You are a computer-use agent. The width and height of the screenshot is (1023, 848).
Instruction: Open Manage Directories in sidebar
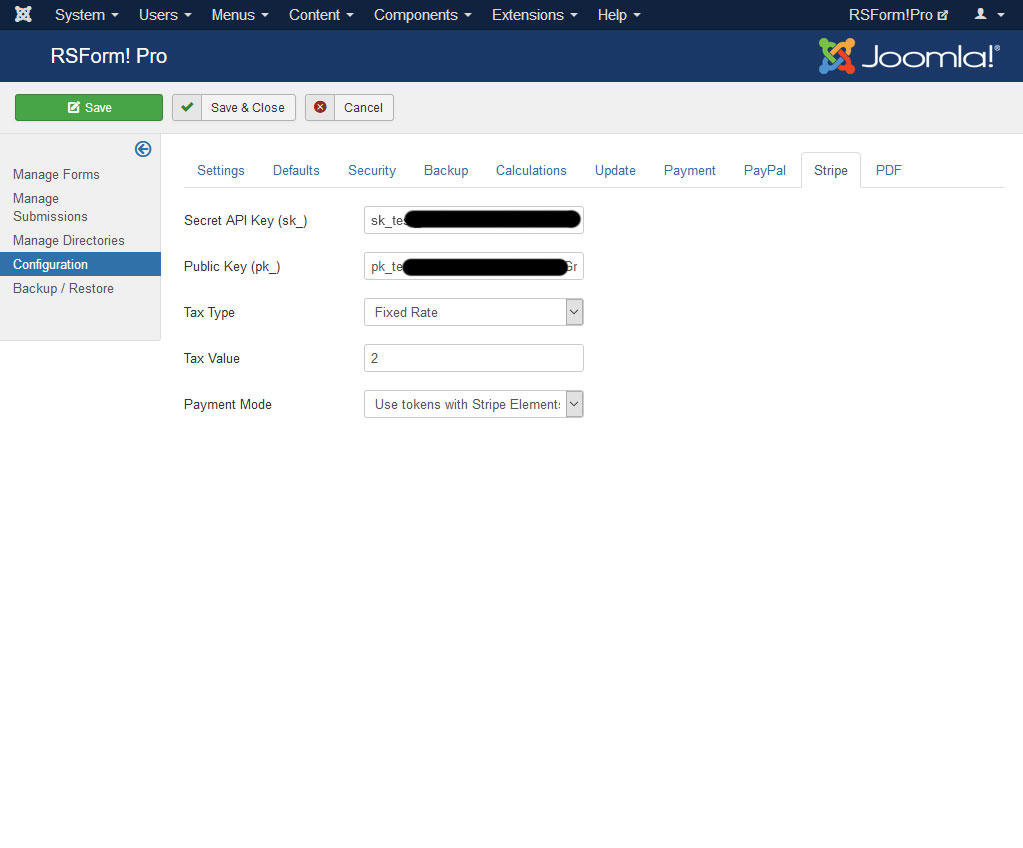(69, 241)
